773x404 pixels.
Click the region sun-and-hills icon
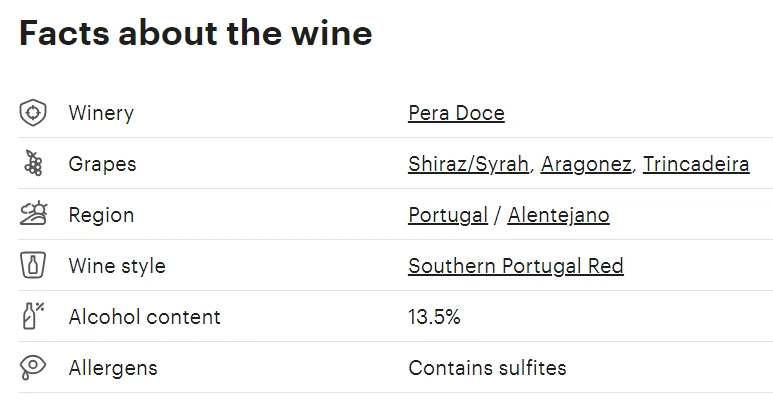(x=33, y=214)
